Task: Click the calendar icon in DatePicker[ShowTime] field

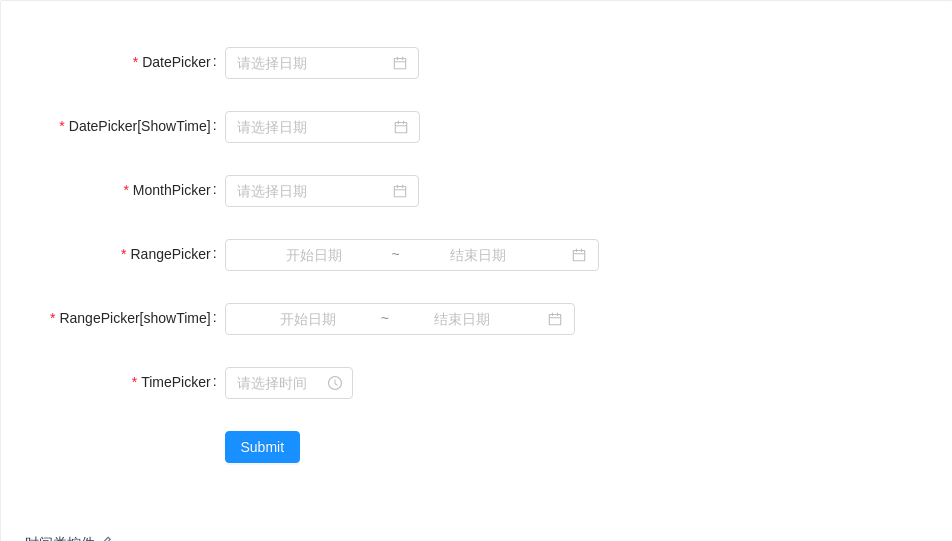Action: point(401,127)
